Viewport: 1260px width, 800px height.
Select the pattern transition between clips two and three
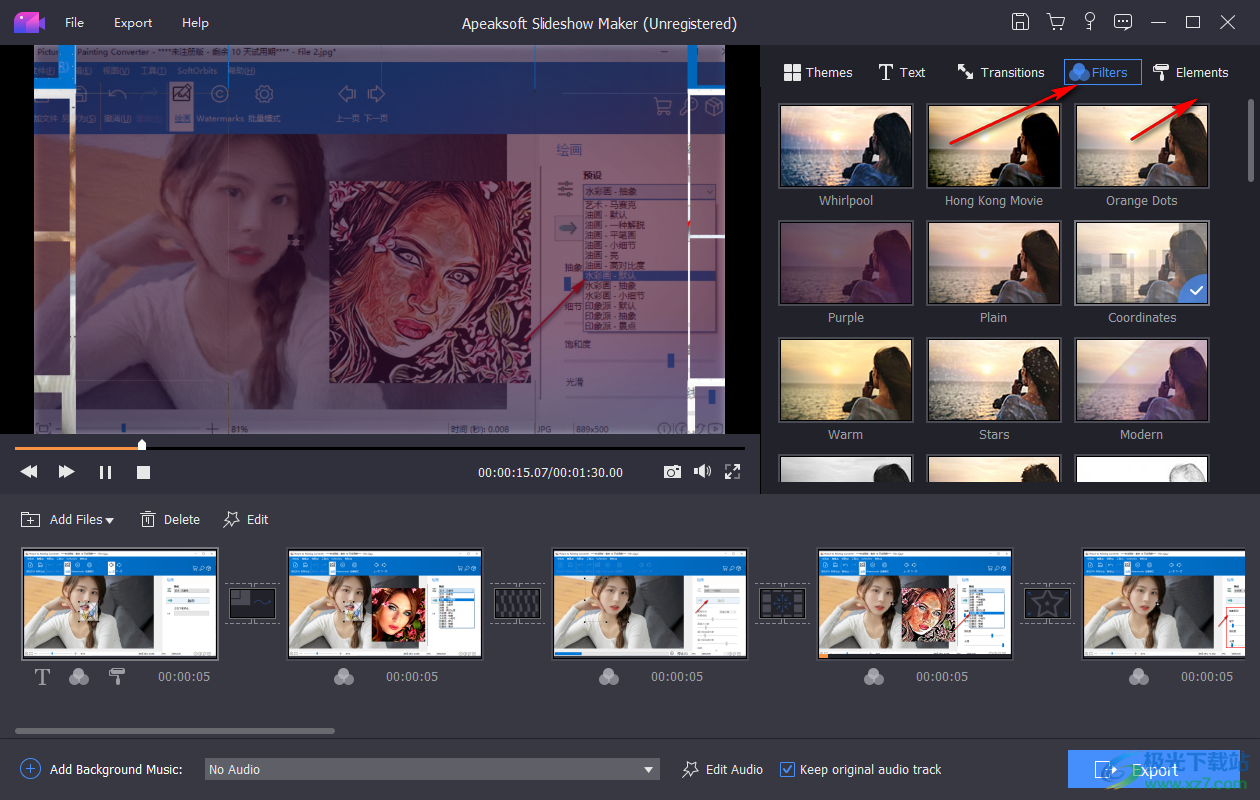pos(517,603)
